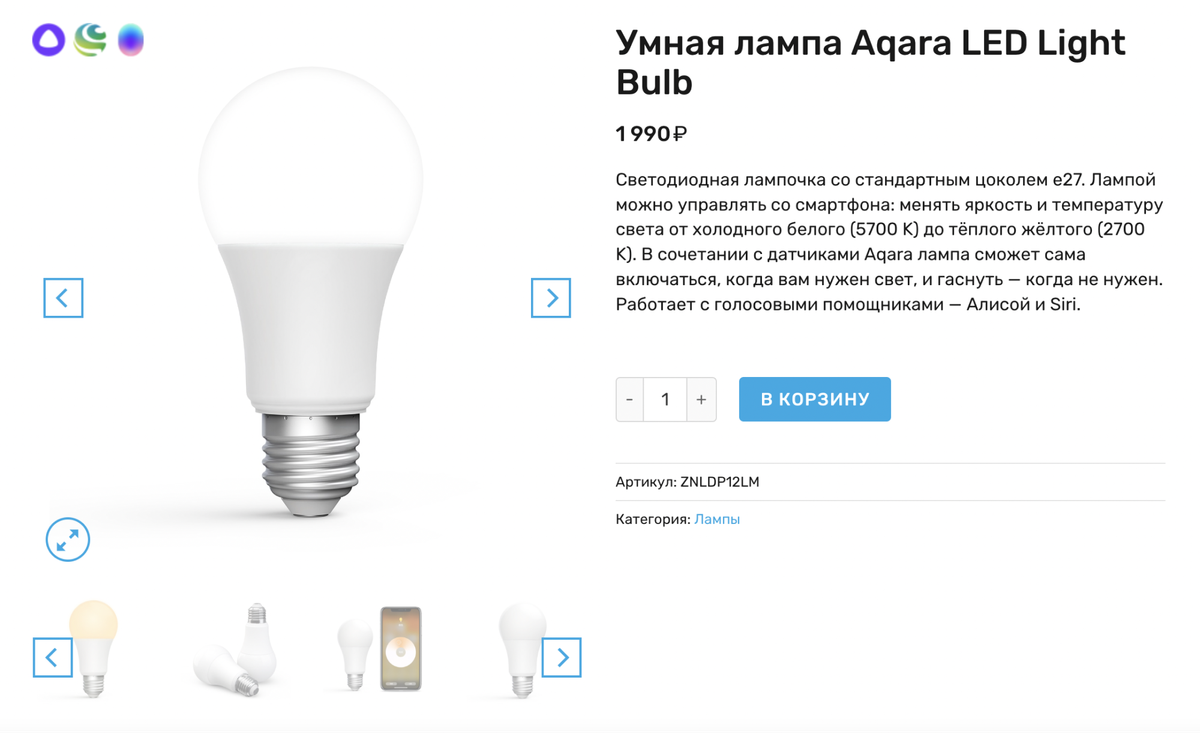The height and width of the screenshot is (733, 1200).
Task: Select the two-bulbs thumbnail
Action: coord(236,649)
